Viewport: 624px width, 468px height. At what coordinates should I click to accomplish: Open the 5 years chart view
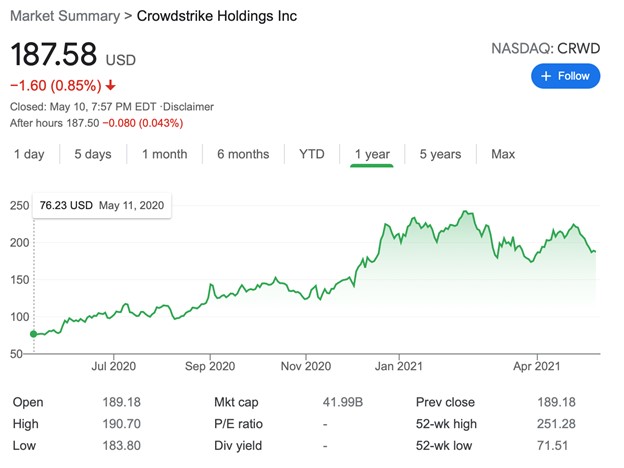pos(440,154)
